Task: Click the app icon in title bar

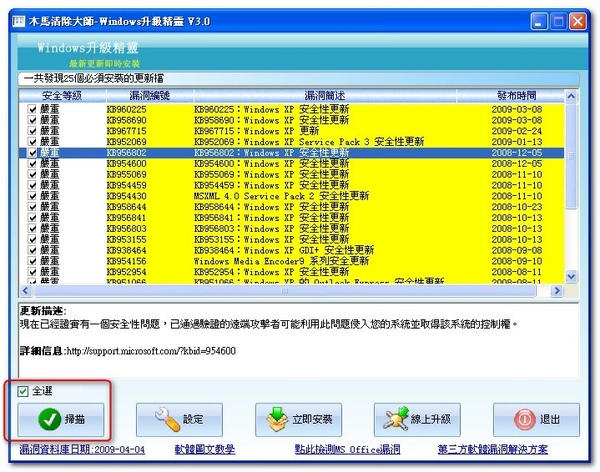Action: (x=19, y=21)
